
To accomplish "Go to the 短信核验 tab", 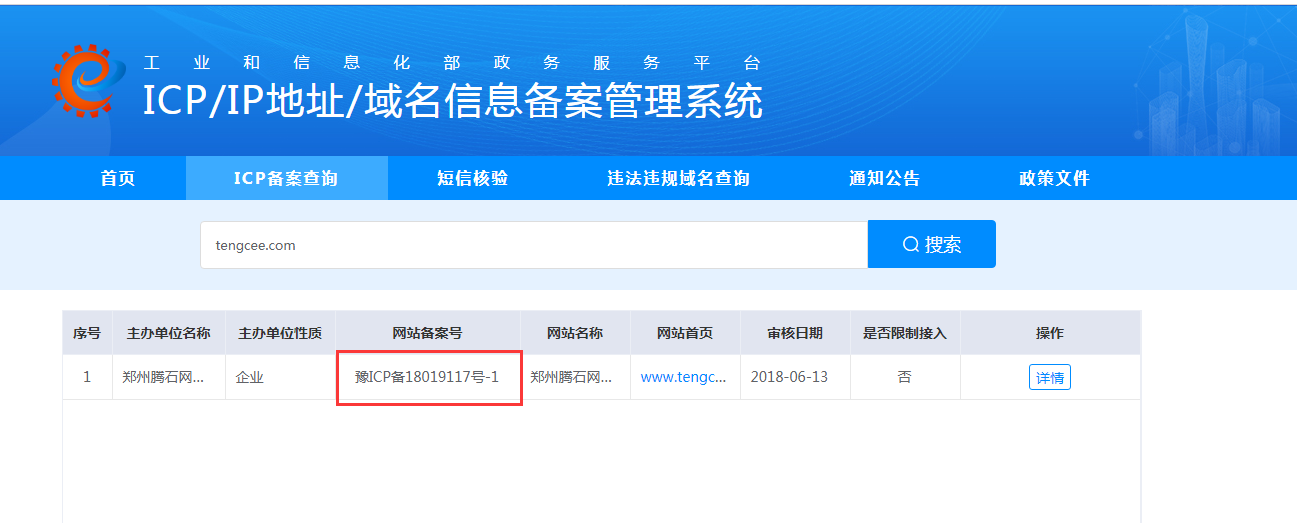I will click(x=473, y=179).
